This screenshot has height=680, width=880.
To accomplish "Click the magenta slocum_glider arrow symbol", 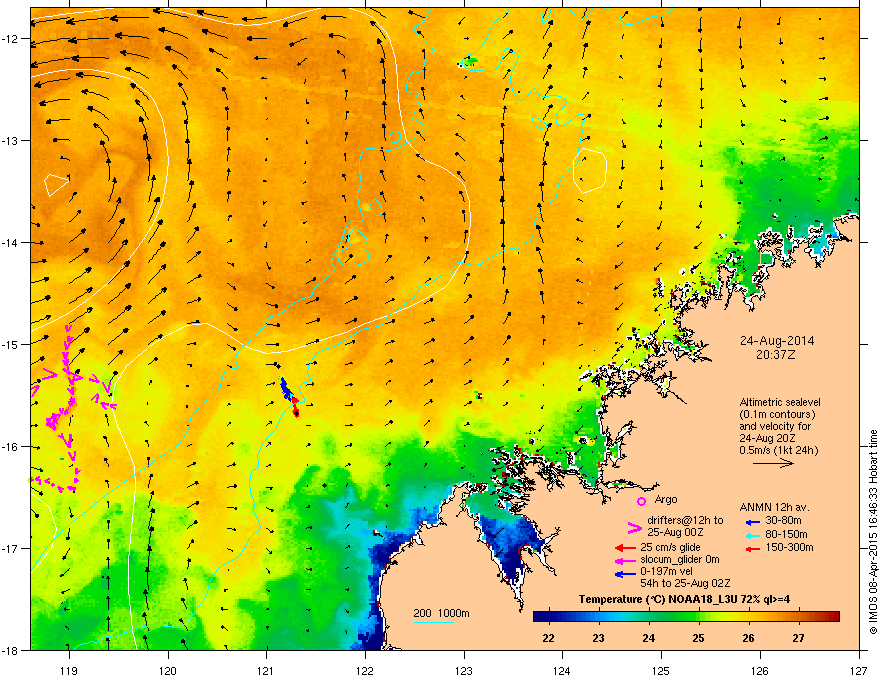I will (x=624, y=560).
